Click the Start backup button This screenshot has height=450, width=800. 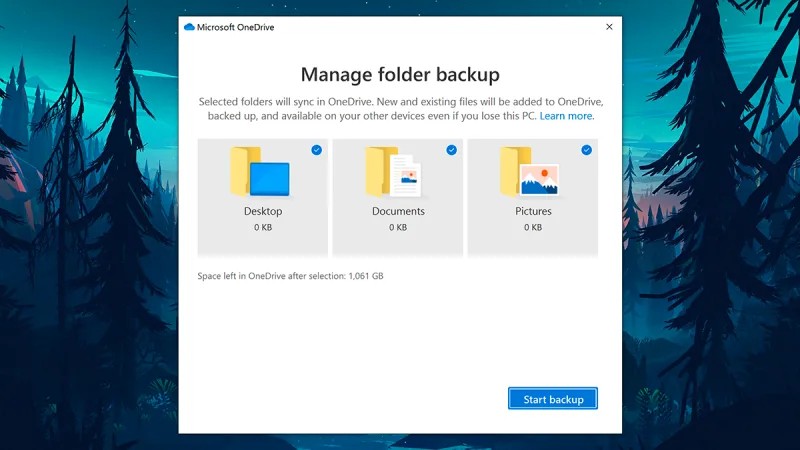coord(553,398)
